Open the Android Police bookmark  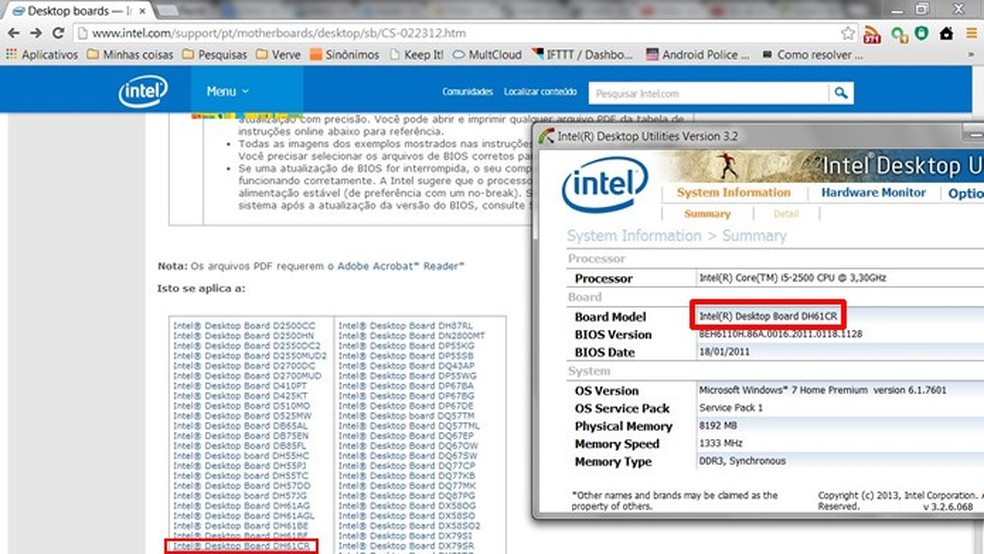click(698, 55)
